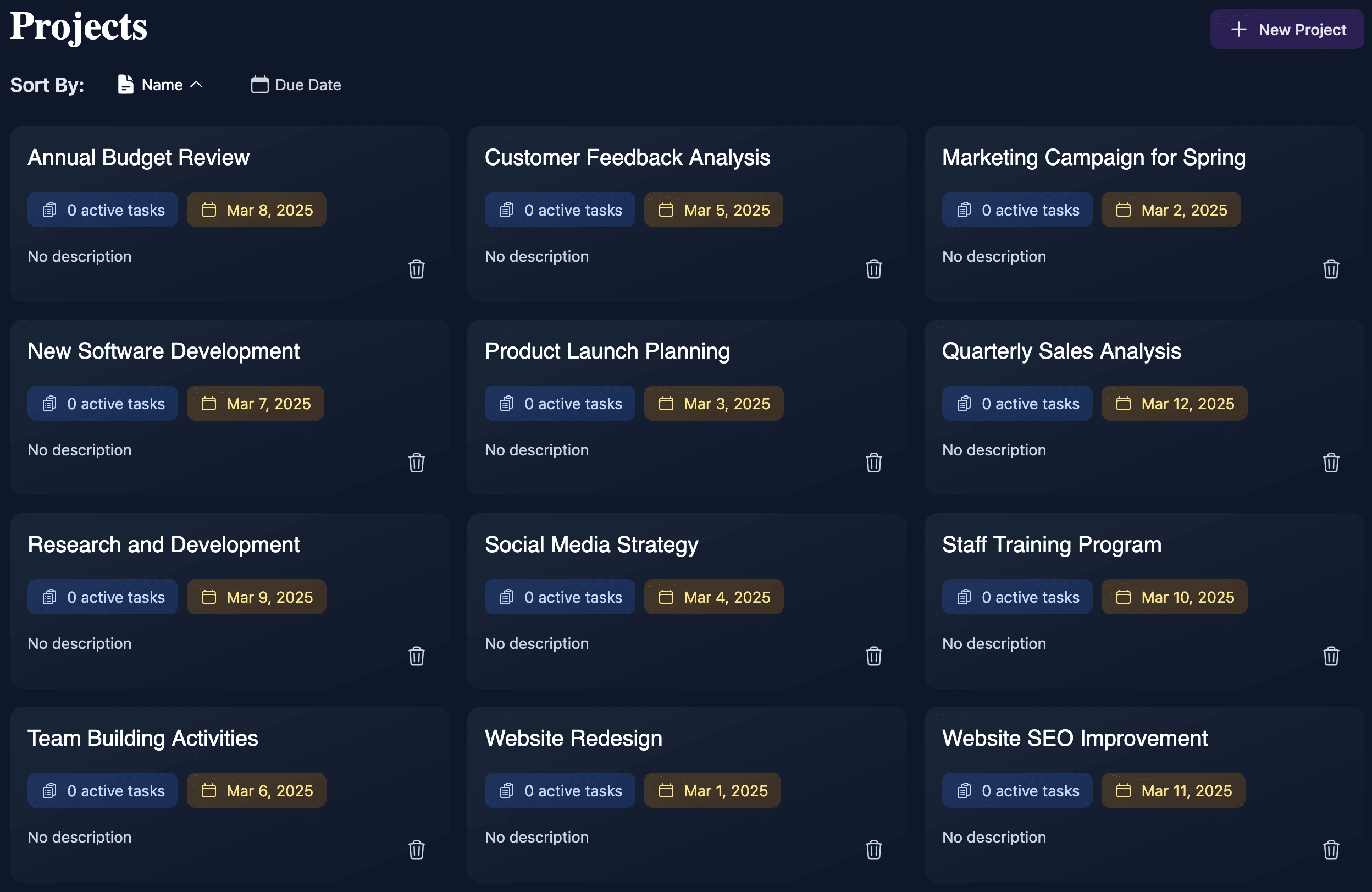Screen dimensions: 1372x892
Task: Click active tasks badge on Research and Development
Action: click(x=103, y=597)
